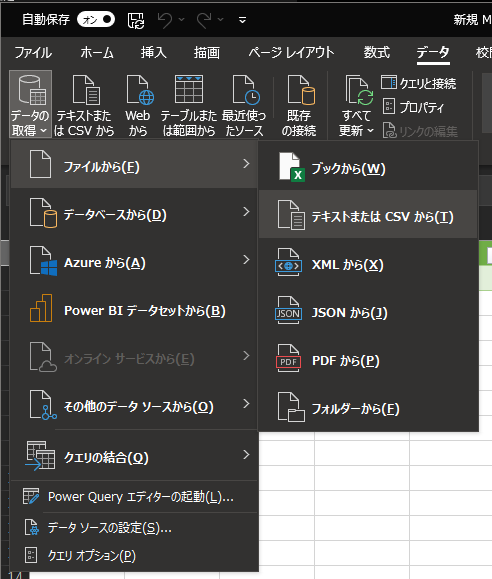The image size is (492, 579).
Task: Click the data source settings gear icon
Action: [31, 527]
